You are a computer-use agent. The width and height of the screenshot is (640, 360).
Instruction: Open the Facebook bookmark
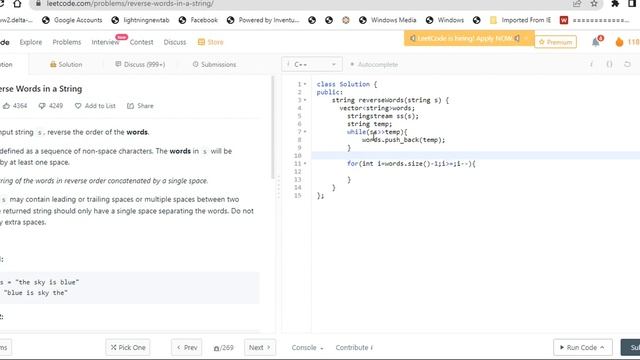[198, 20]
